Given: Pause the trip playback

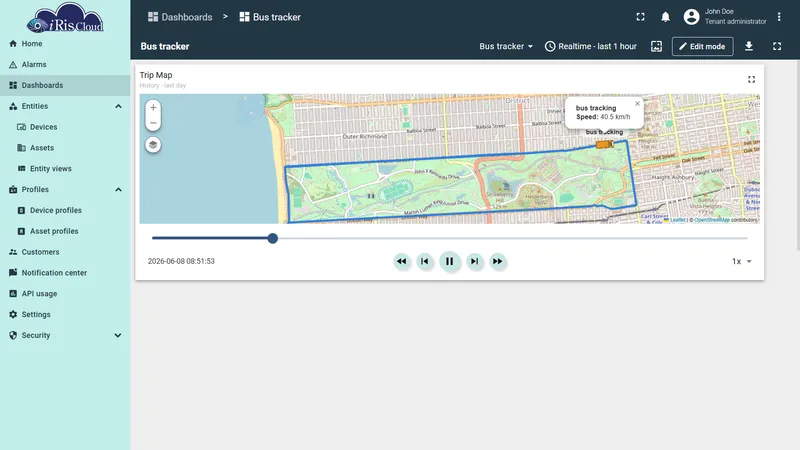Looking at the screenshot, I should coord(449,261).
